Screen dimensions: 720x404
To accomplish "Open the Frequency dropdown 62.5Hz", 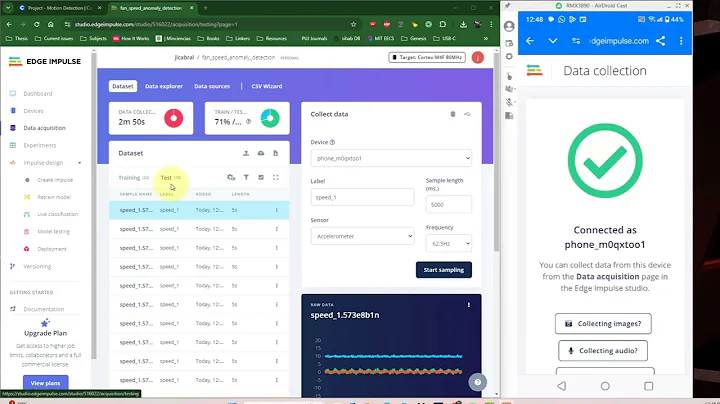I will [x=448, y=243].
